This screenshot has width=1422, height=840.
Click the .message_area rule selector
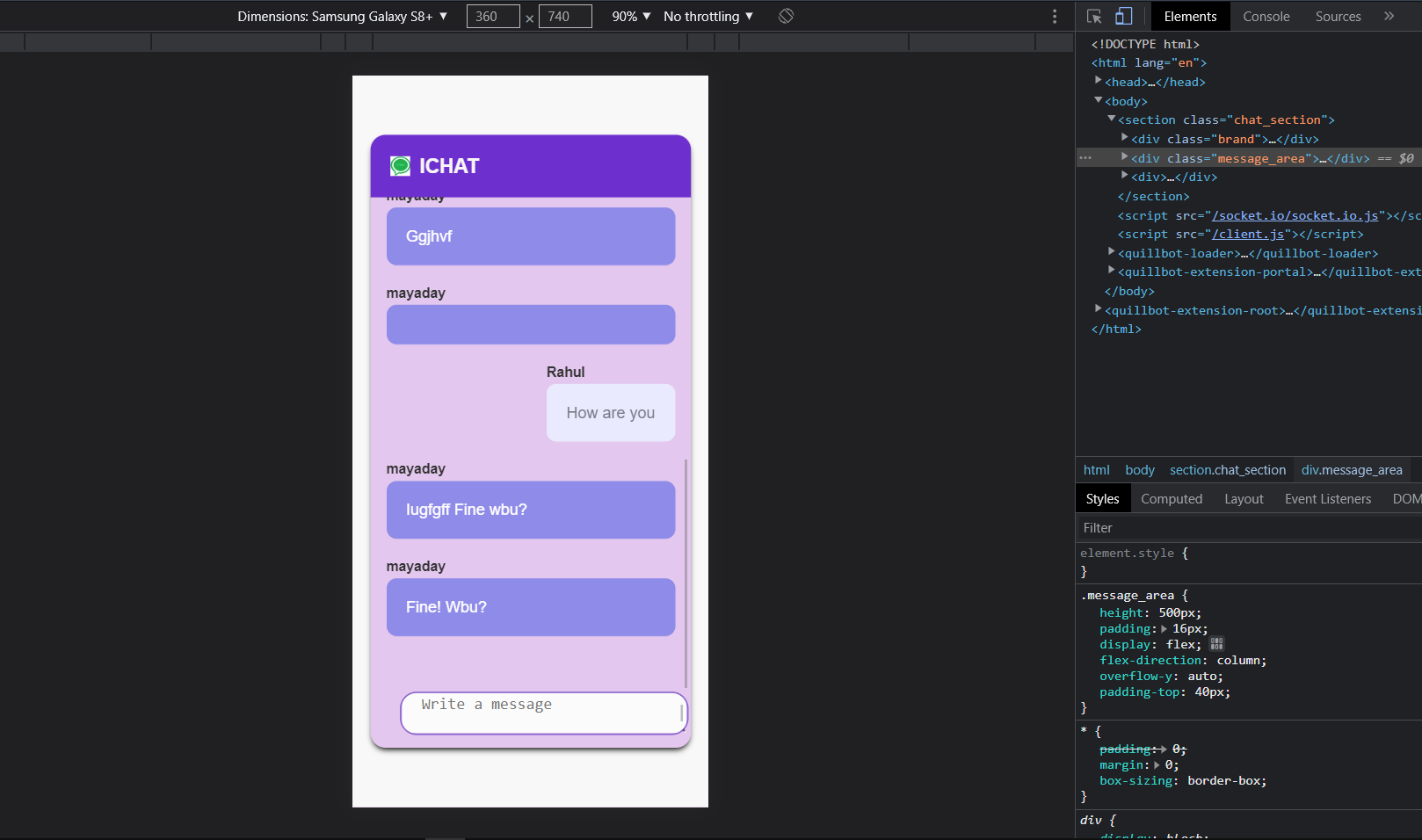[1127, 595]
